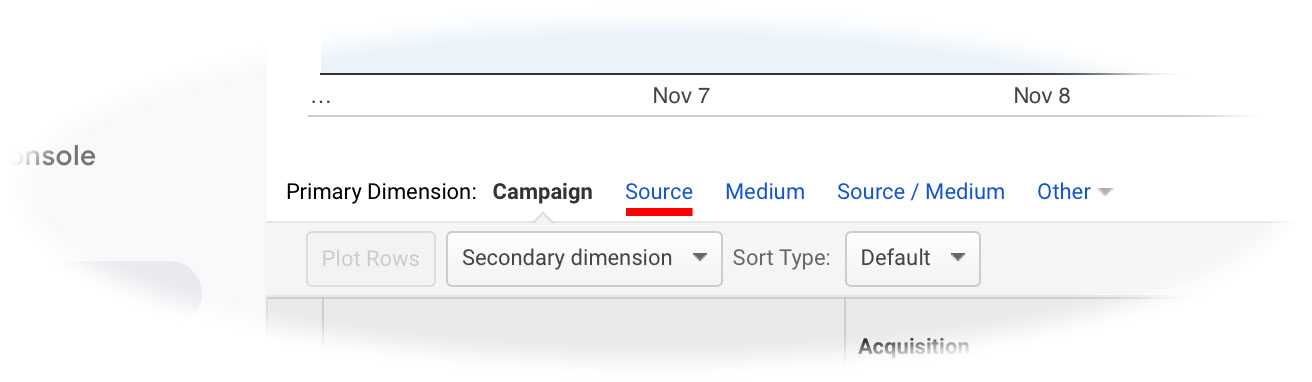Image resolution: width=1312 pixels, height=382 pixels.
Task: Click the Primary Dimension label
Action: click(x=381, y=191)
